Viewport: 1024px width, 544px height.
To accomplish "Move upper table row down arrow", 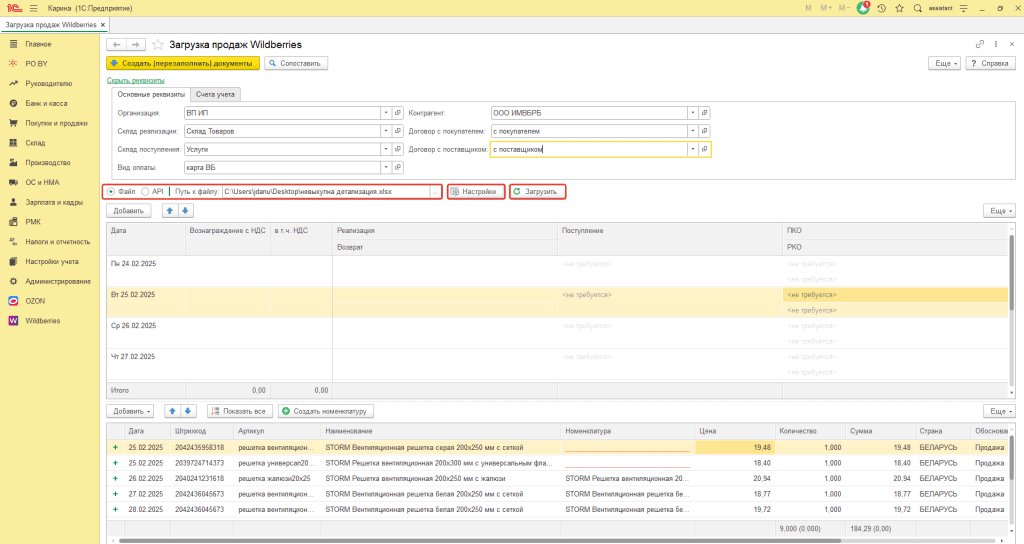I will [x=185, y=210].
